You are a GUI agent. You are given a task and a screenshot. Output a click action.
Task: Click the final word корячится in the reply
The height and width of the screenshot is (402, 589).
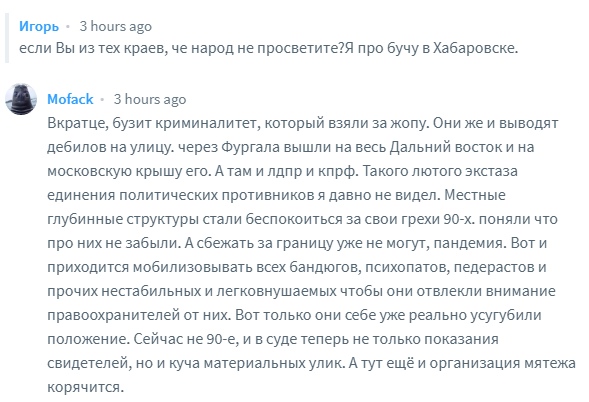(x=85, y=387)
